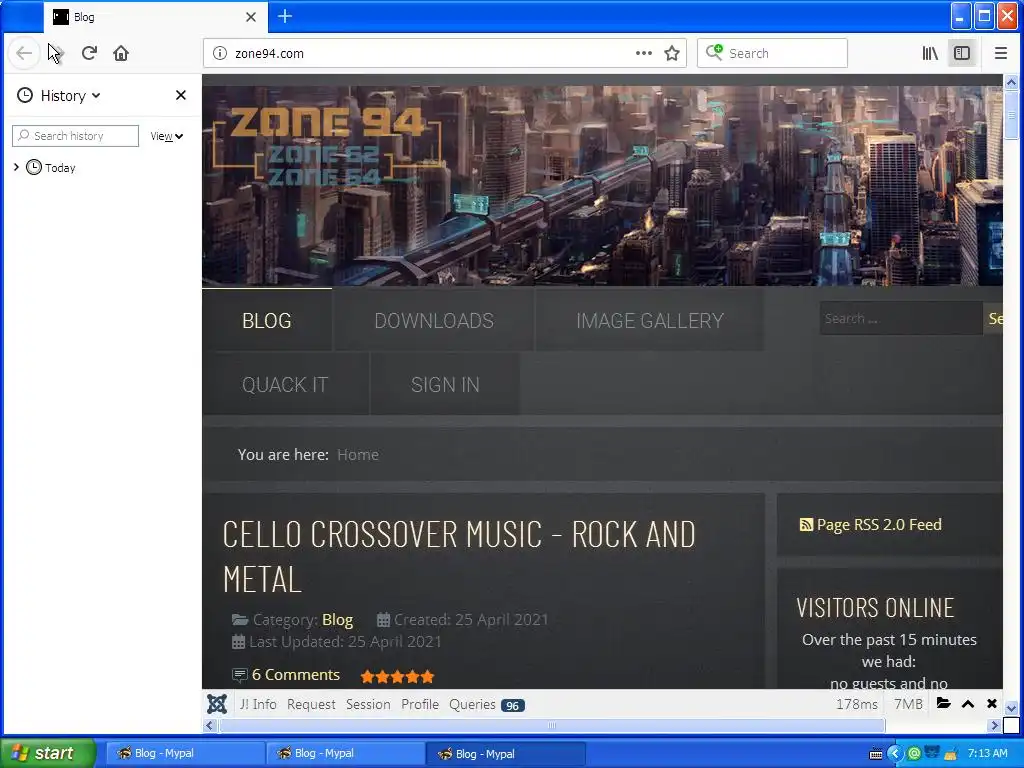This screenshot has width=1024, height=768.
Task: Open the browser hamburger menu
Action: tap(1000, 53)
